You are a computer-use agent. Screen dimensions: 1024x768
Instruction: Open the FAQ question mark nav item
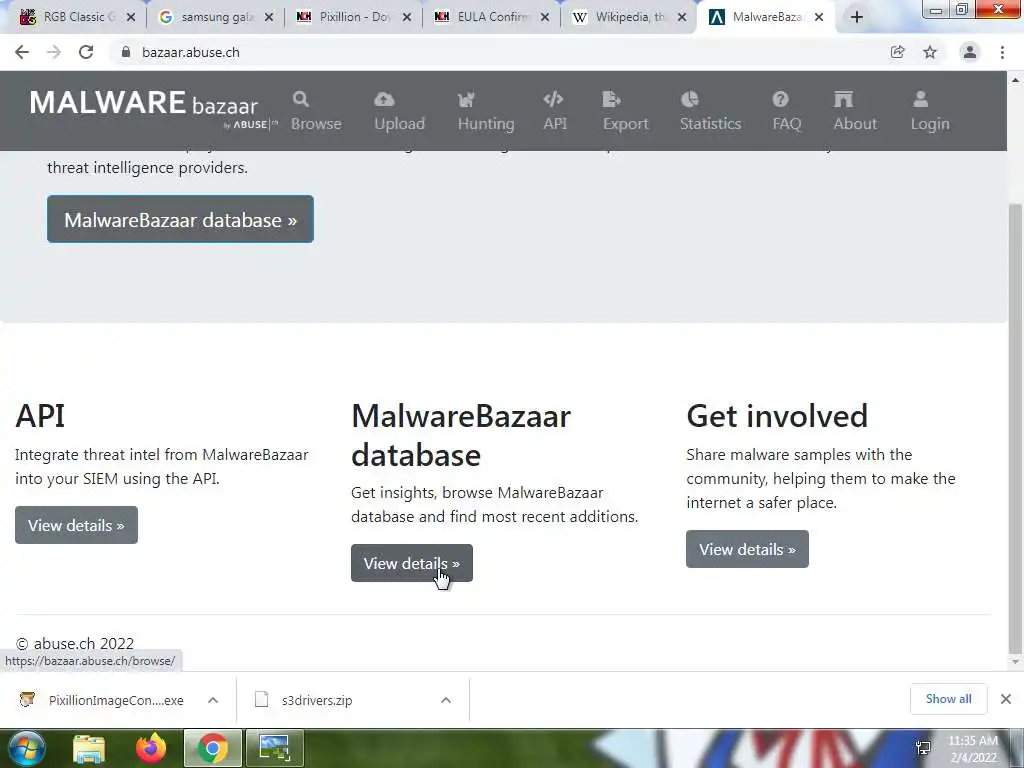[786, 111]
